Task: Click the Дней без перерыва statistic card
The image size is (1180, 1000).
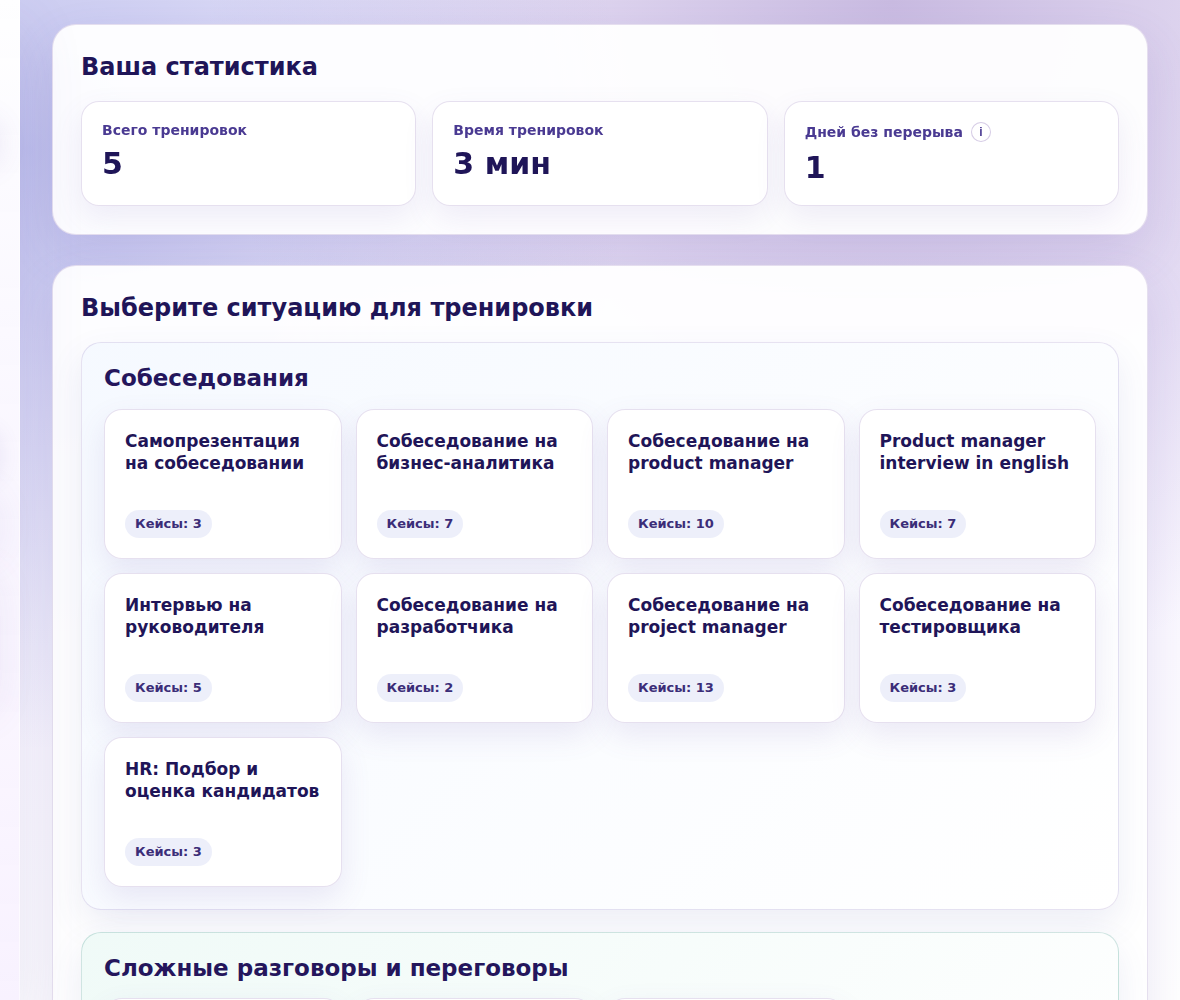Action: pyautogui.click(x=951, y=153)
